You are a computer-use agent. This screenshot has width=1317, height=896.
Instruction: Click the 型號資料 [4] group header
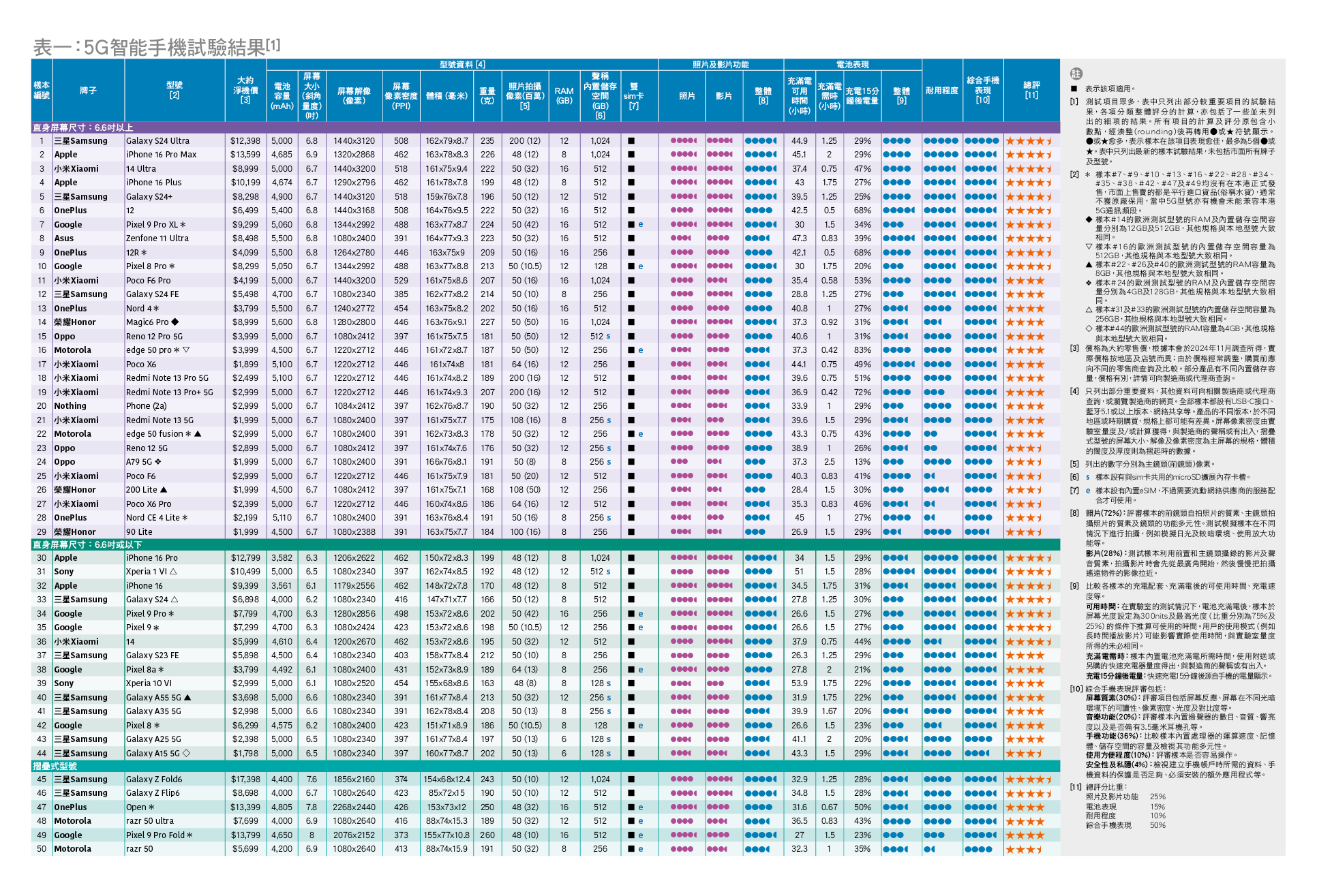[x=462, y=65]
